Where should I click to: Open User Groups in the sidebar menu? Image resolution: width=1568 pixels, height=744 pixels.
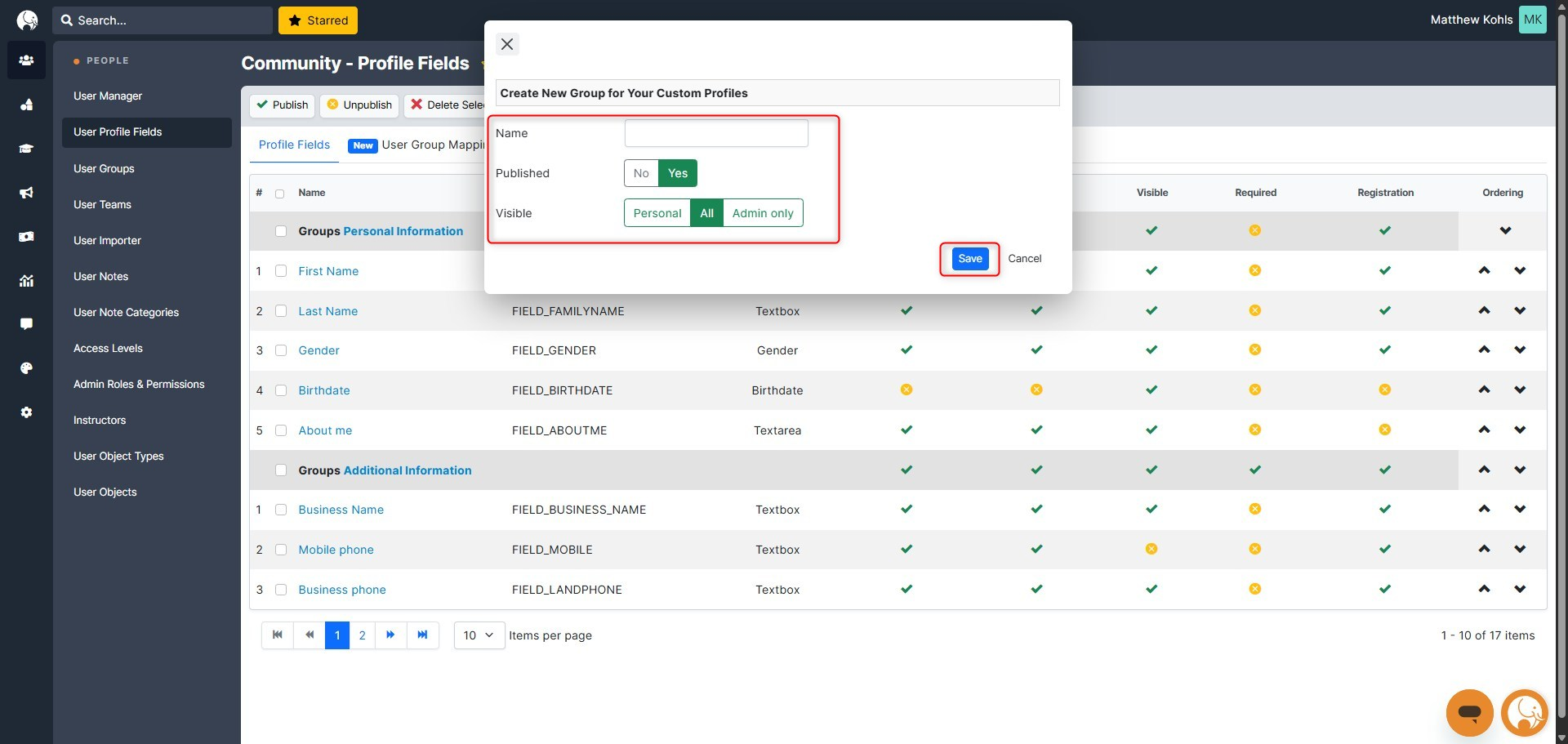(x=104, y=168)
